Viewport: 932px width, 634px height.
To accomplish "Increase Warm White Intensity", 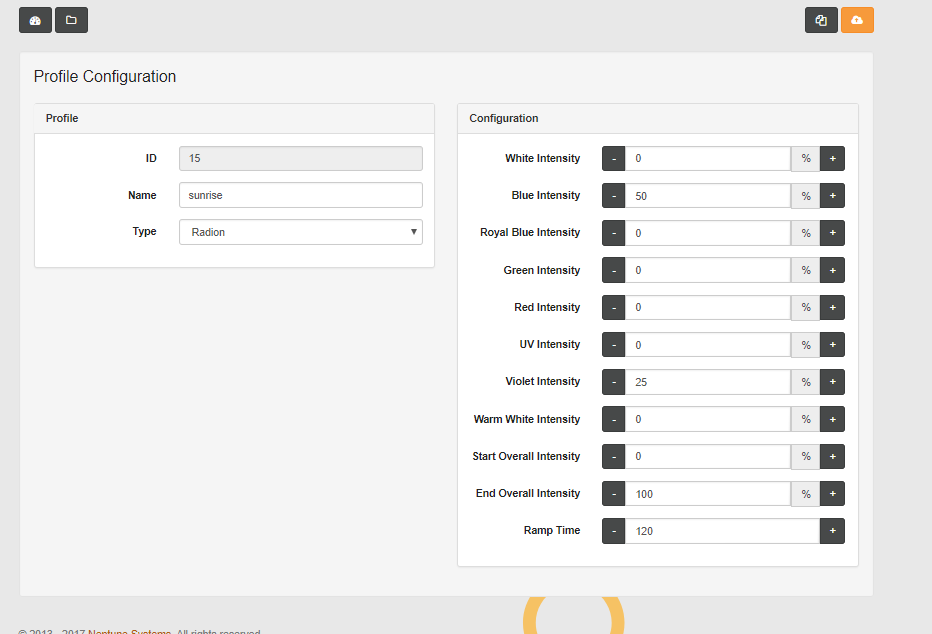I will (832, 419).
